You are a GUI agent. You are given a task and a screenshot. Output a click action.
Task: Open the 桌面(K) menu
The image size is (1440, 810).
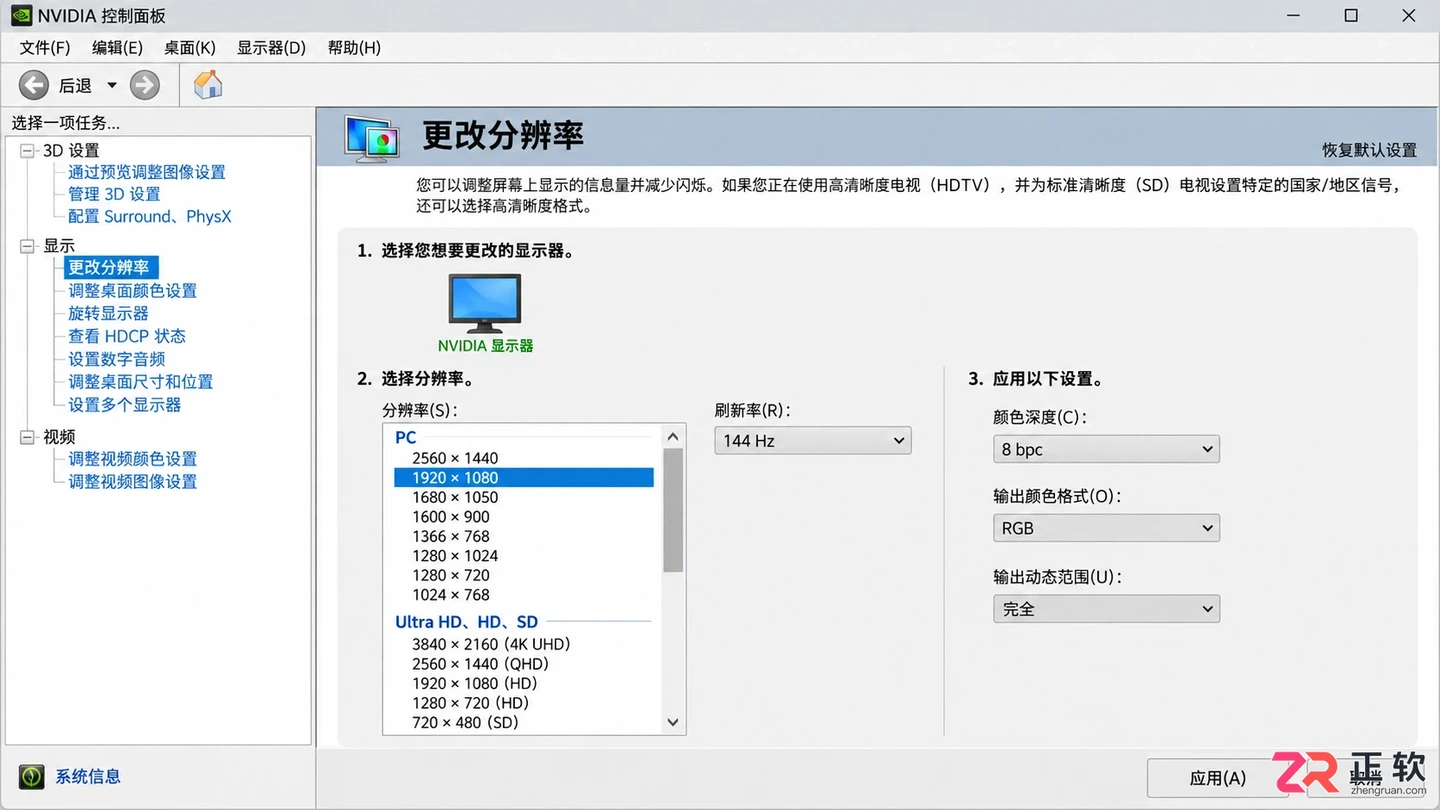[x=190, y=48]
